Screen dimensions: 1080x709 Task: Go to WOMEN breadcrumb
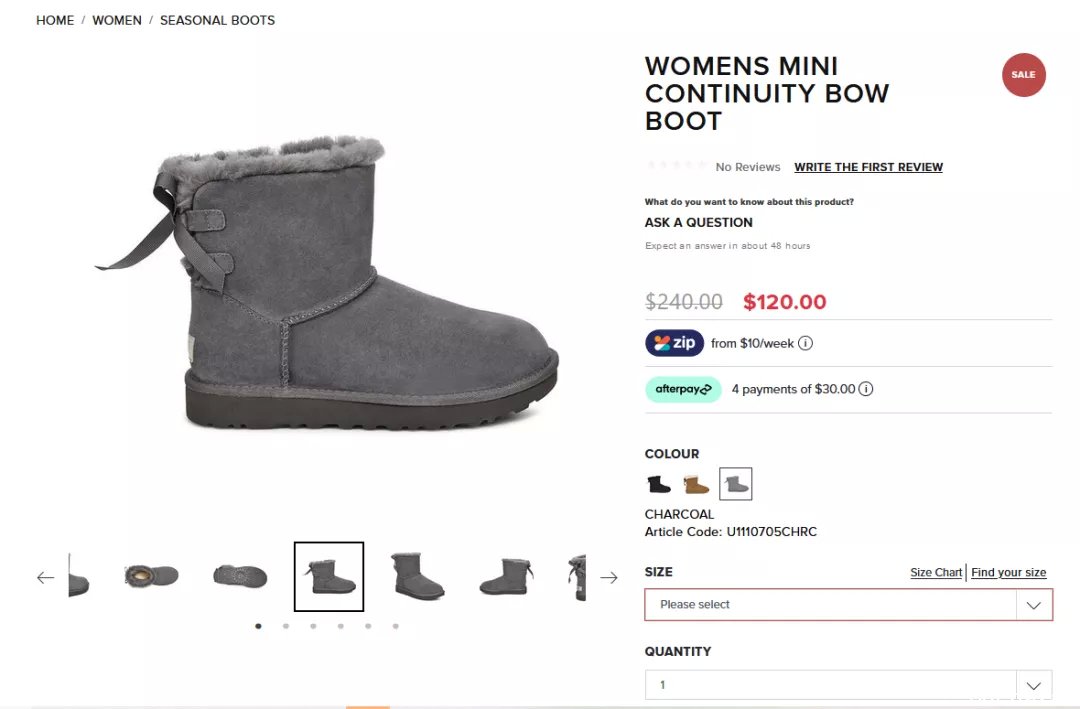[x=117, y=21]
